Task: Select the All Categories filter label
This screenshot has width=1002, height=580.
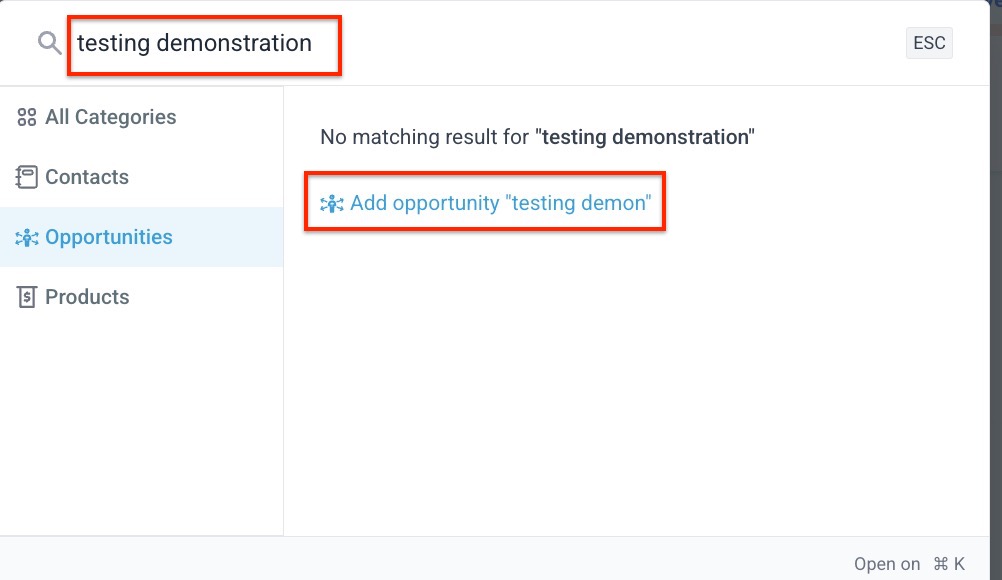Action: pos(110,117)
